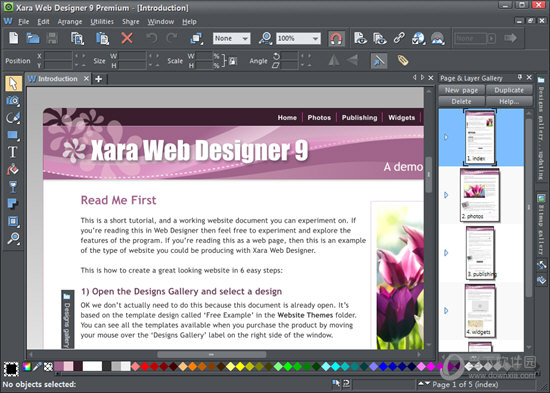Click the Duplicate button

click(509, 90)
